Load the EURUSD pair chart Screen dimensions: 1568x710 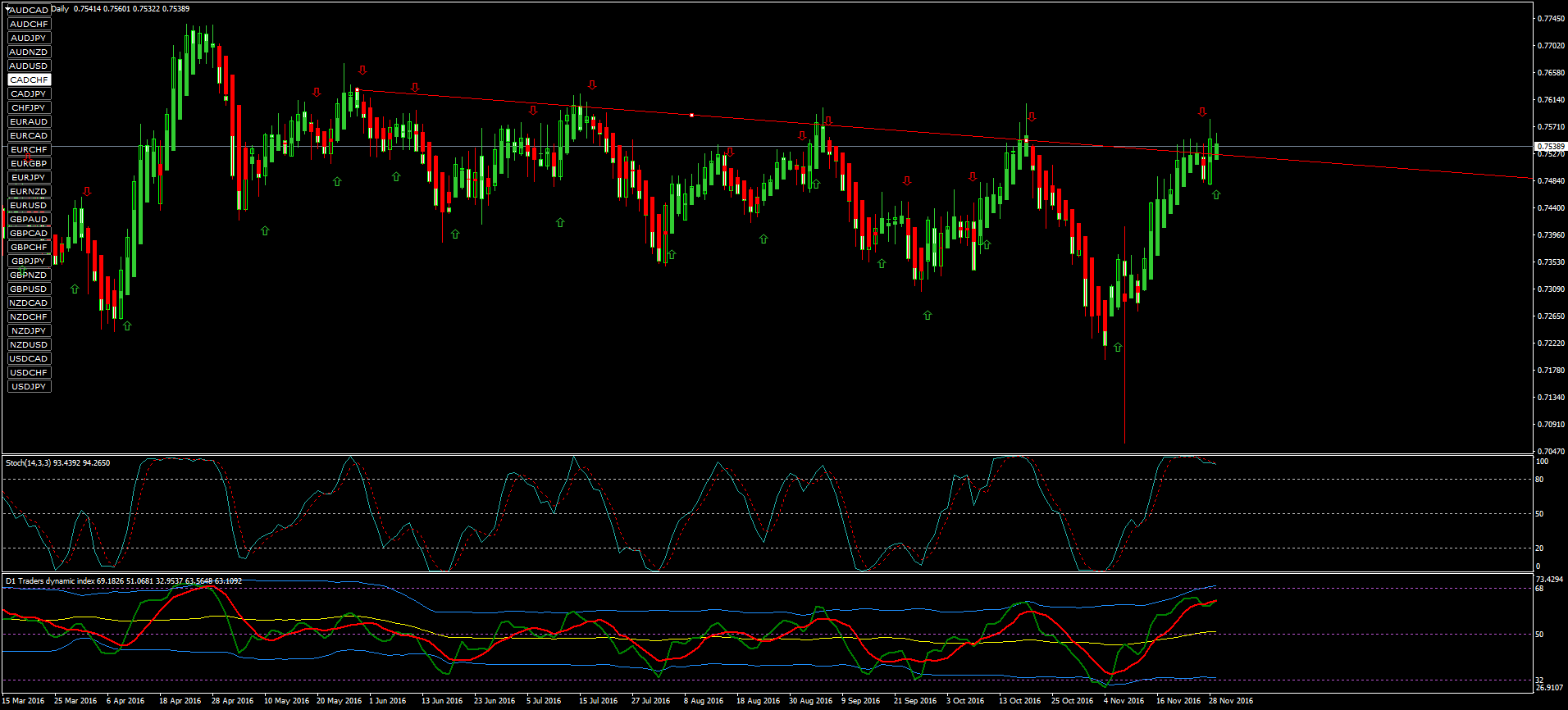tap(29, 206)
